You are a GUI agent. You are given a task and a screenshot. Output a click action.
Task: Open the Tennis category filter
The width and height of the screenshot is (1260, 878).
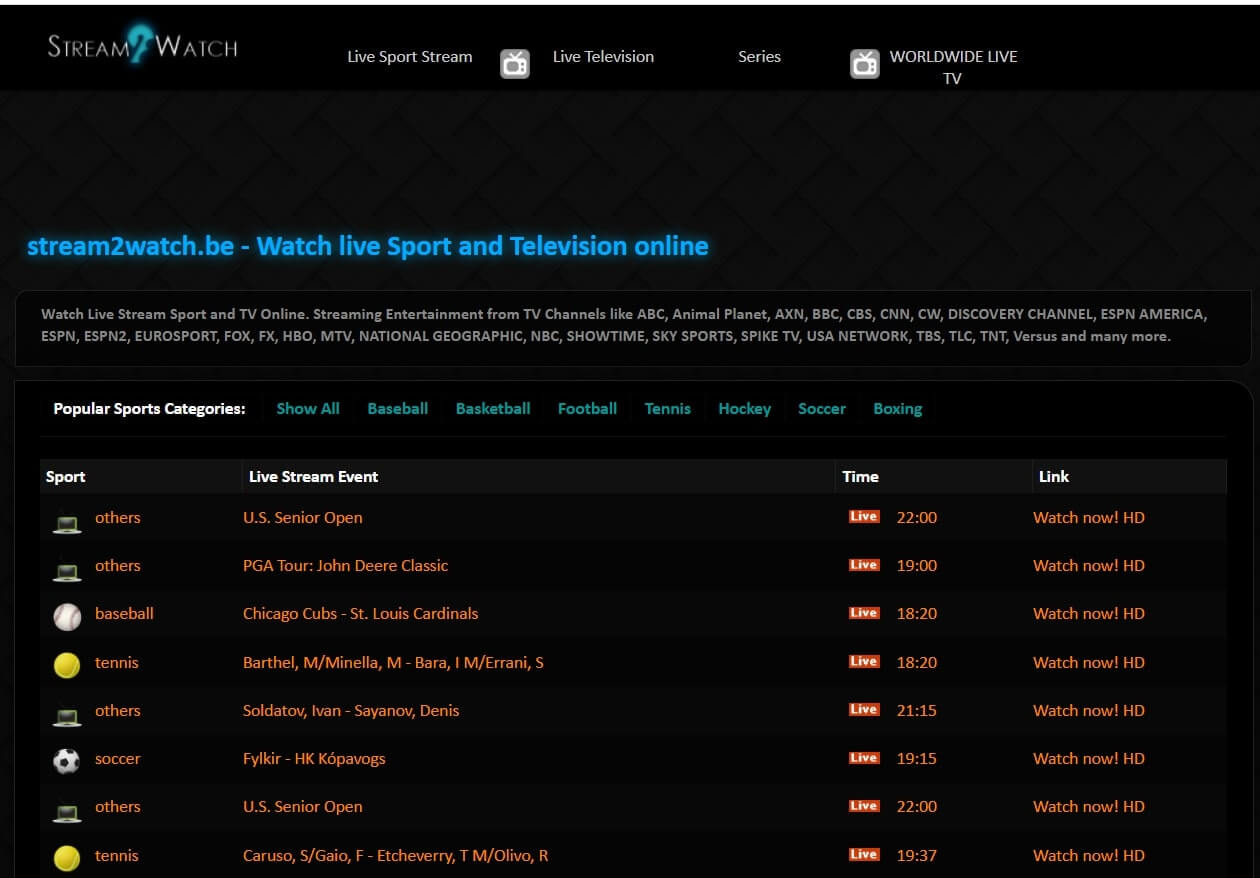point(667,408)
